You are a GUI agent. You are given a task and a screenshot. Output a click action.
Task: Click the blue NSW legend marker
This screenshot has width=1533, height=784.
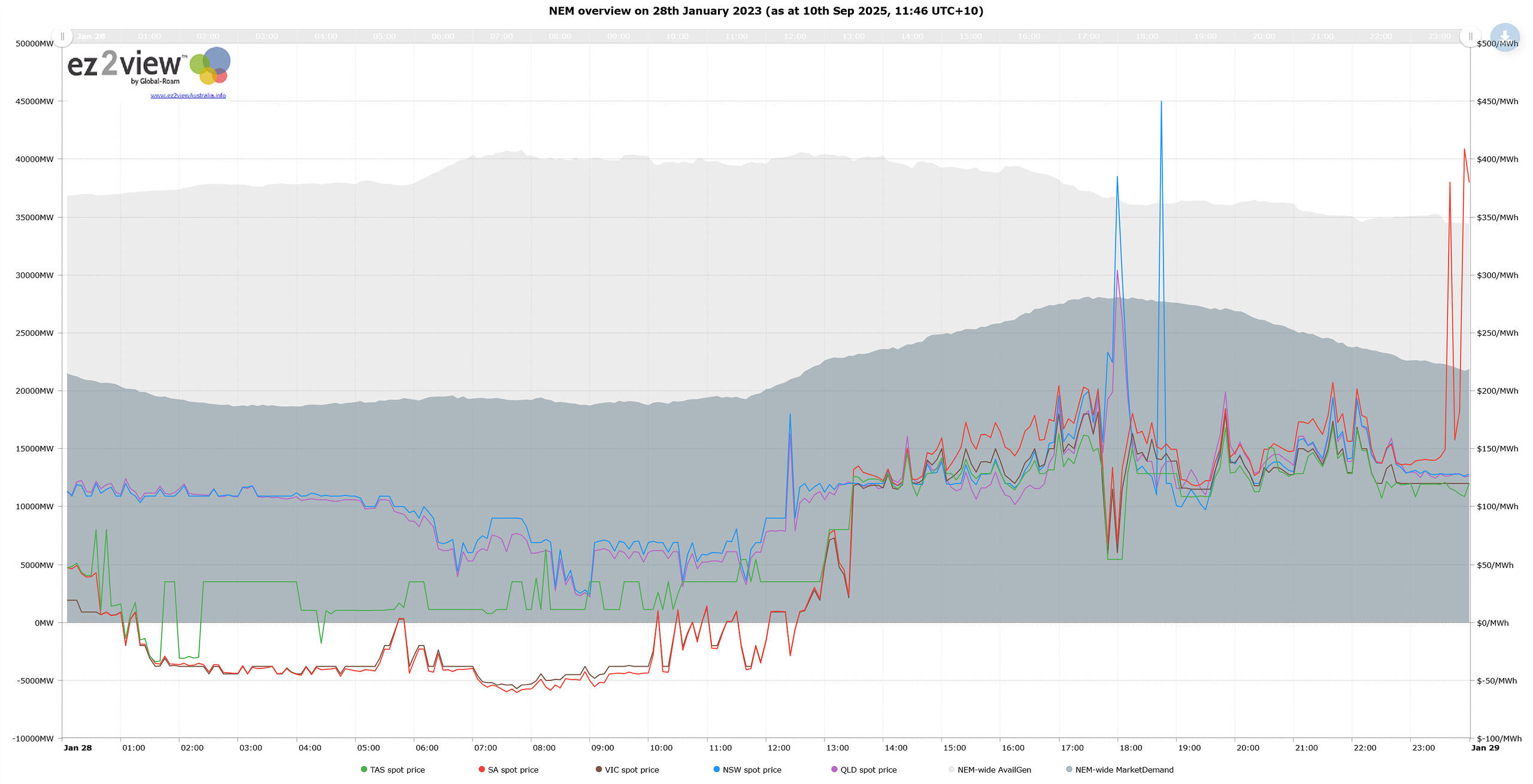[716, 770]
